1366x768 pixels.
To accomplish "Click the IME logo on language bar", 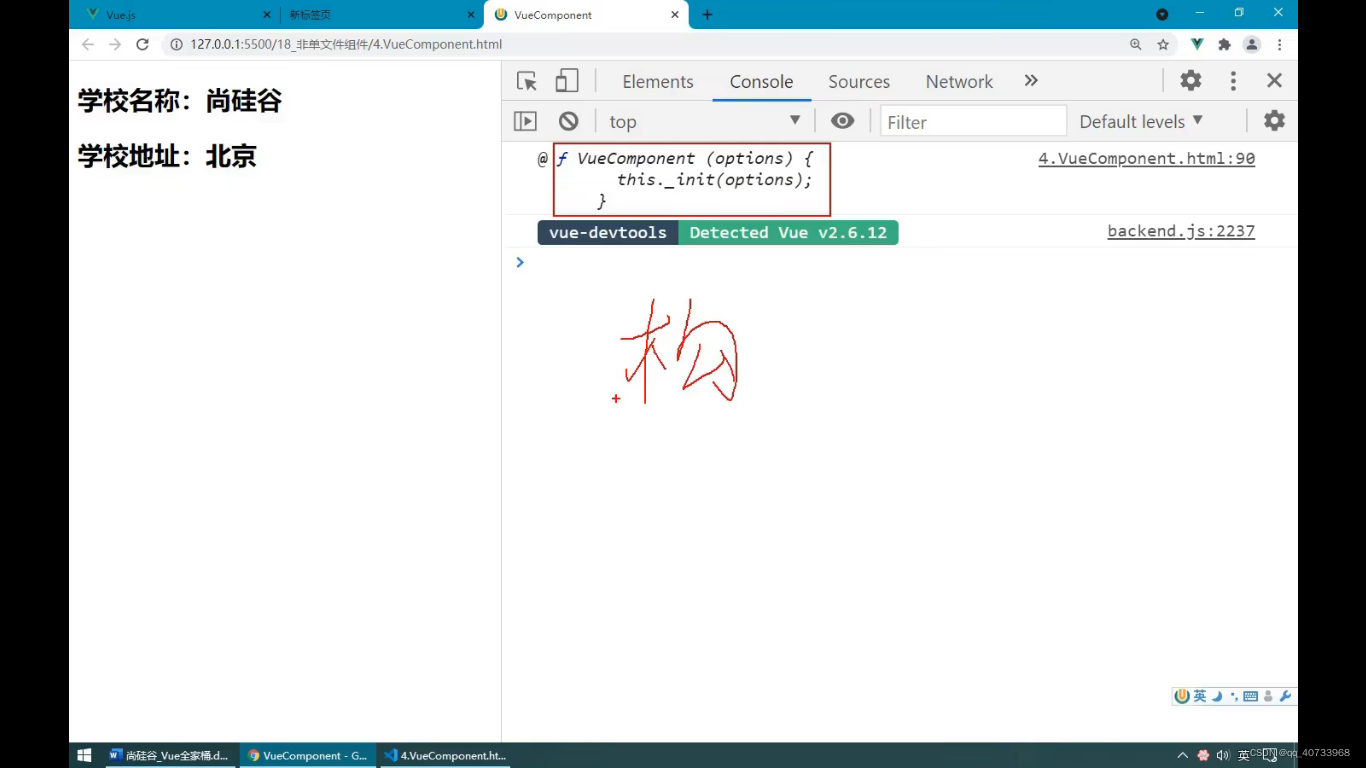I will click(1182, 696).
